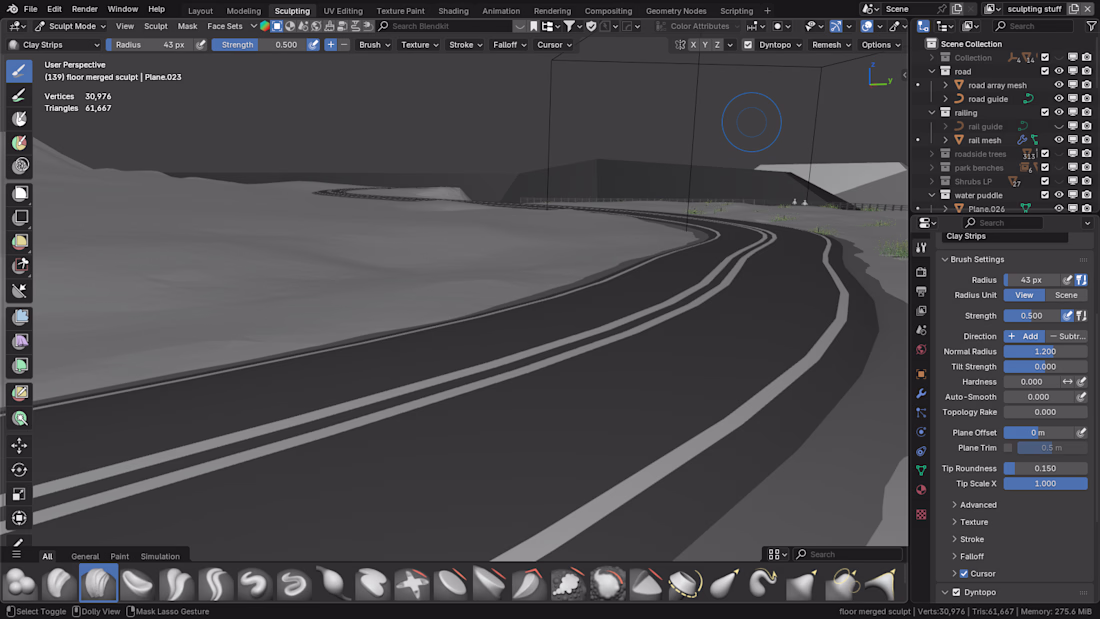Viewport: 1100px width, 619px height.
Task: Open the Render menu
Action: [84, 9]
